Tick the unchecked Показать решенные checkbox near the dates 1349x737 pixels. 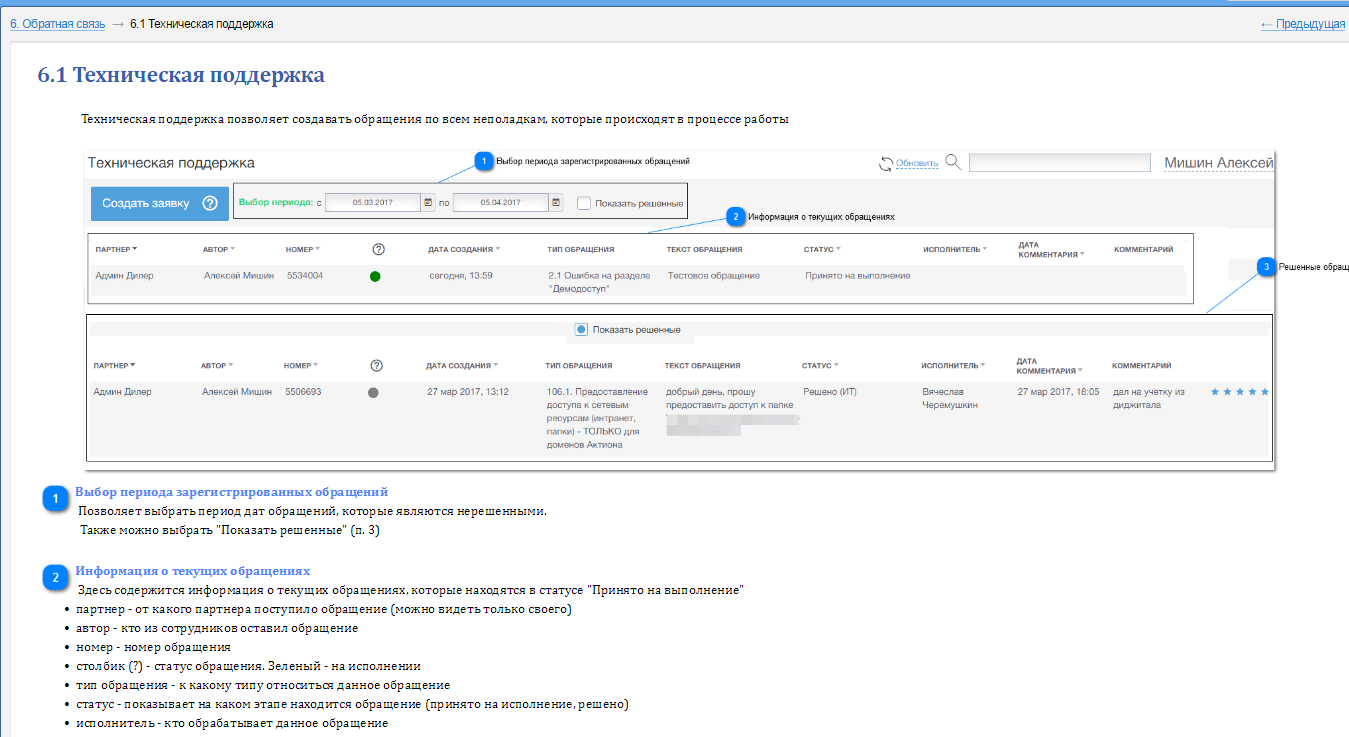click(x=584, y=203)
